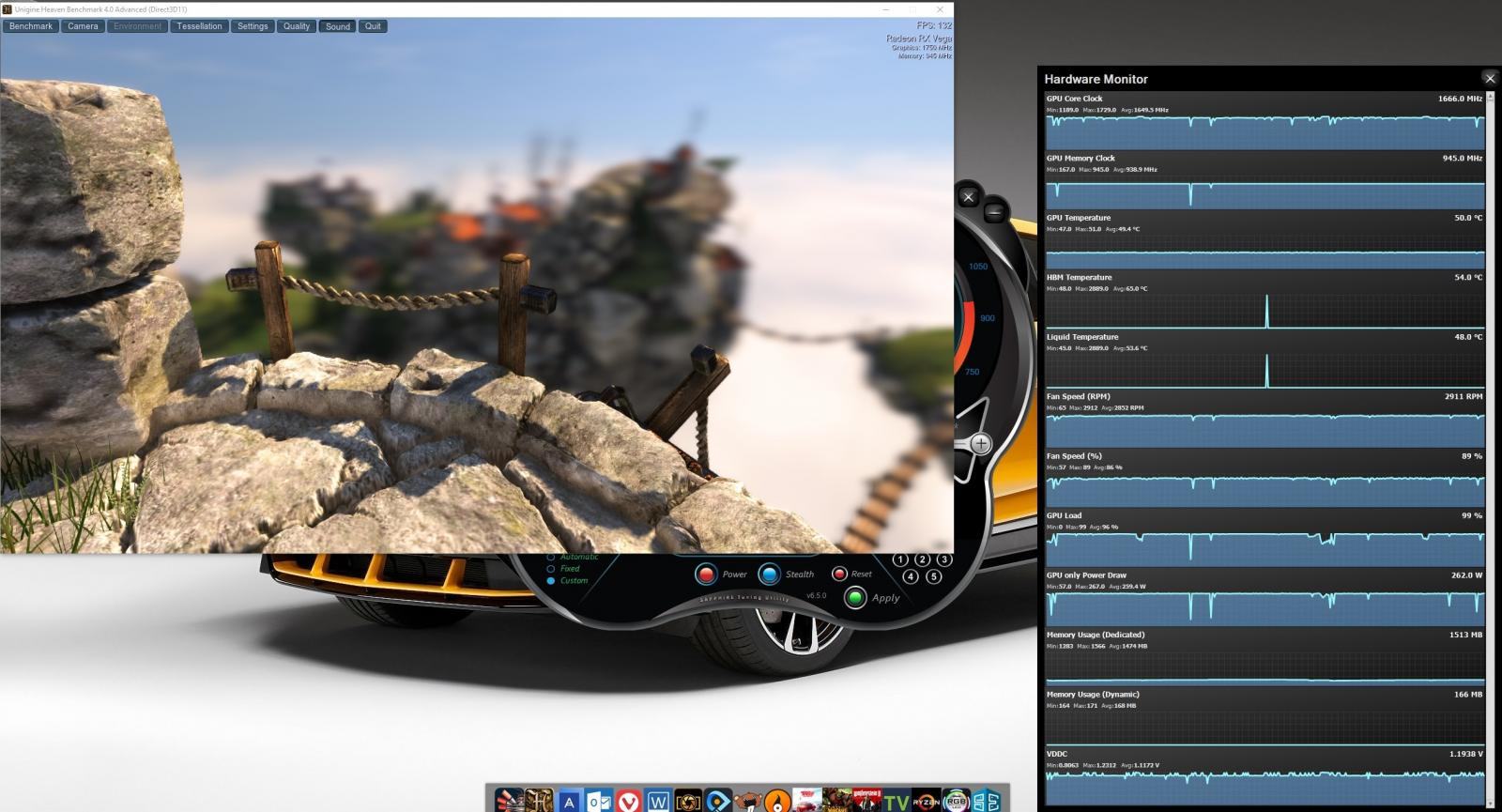Click the TriXX round plus button

(x=980, y=444)
